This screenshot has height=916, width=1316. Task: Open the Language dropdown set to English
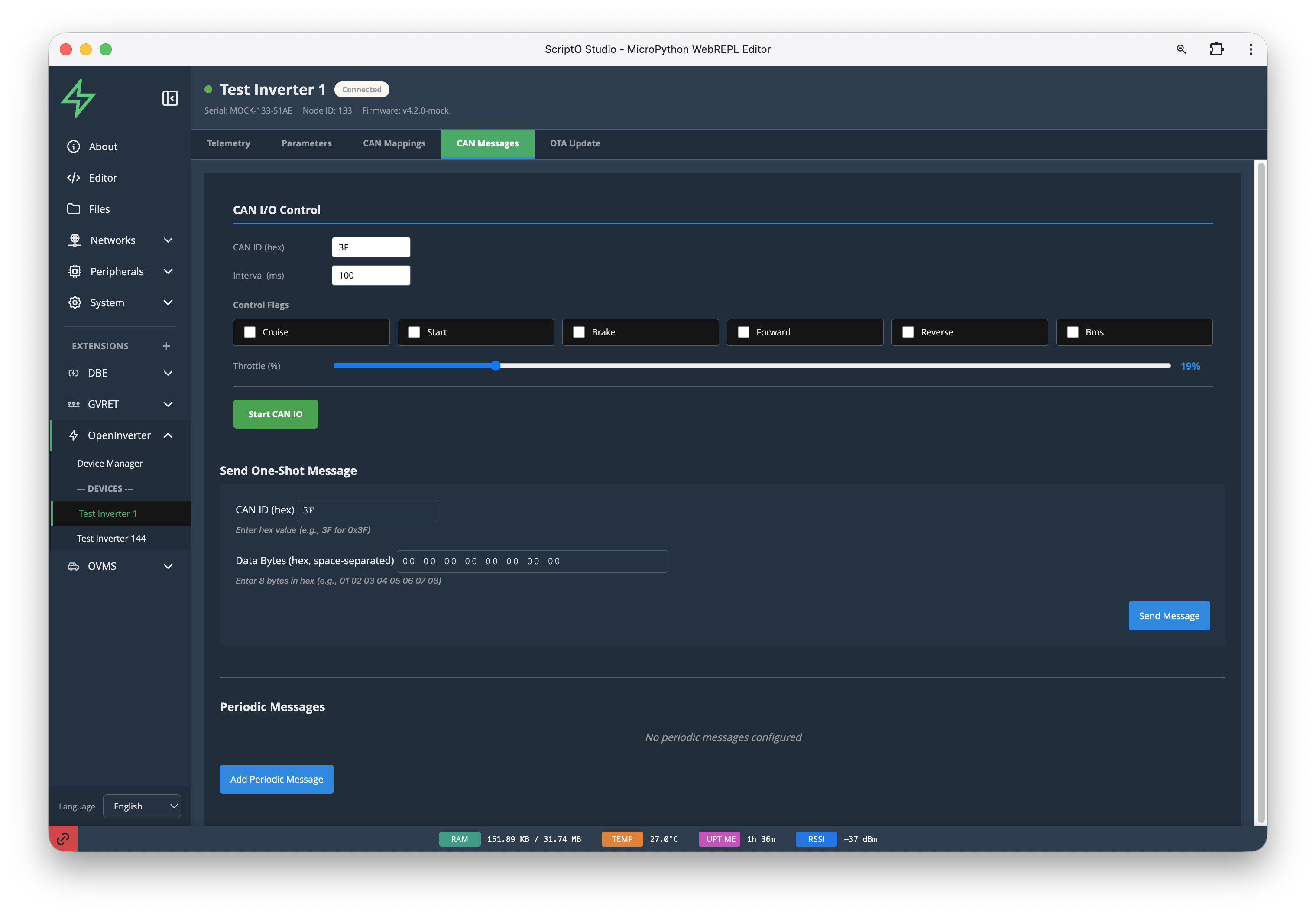coord(142,806)
